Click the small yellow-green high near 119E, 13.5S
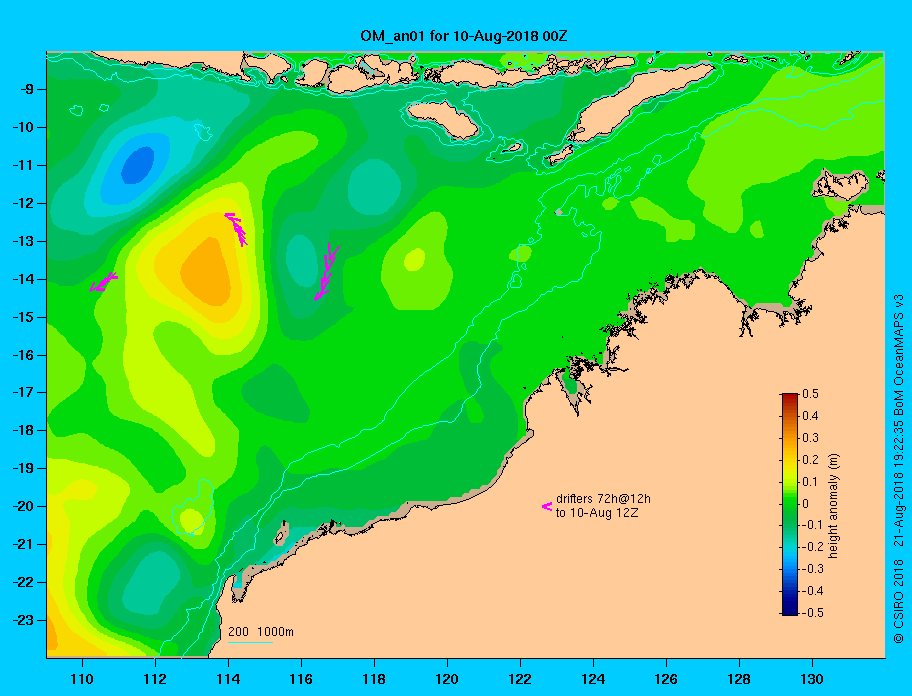Viewport: 912px width, 696px height. (415, 259)
